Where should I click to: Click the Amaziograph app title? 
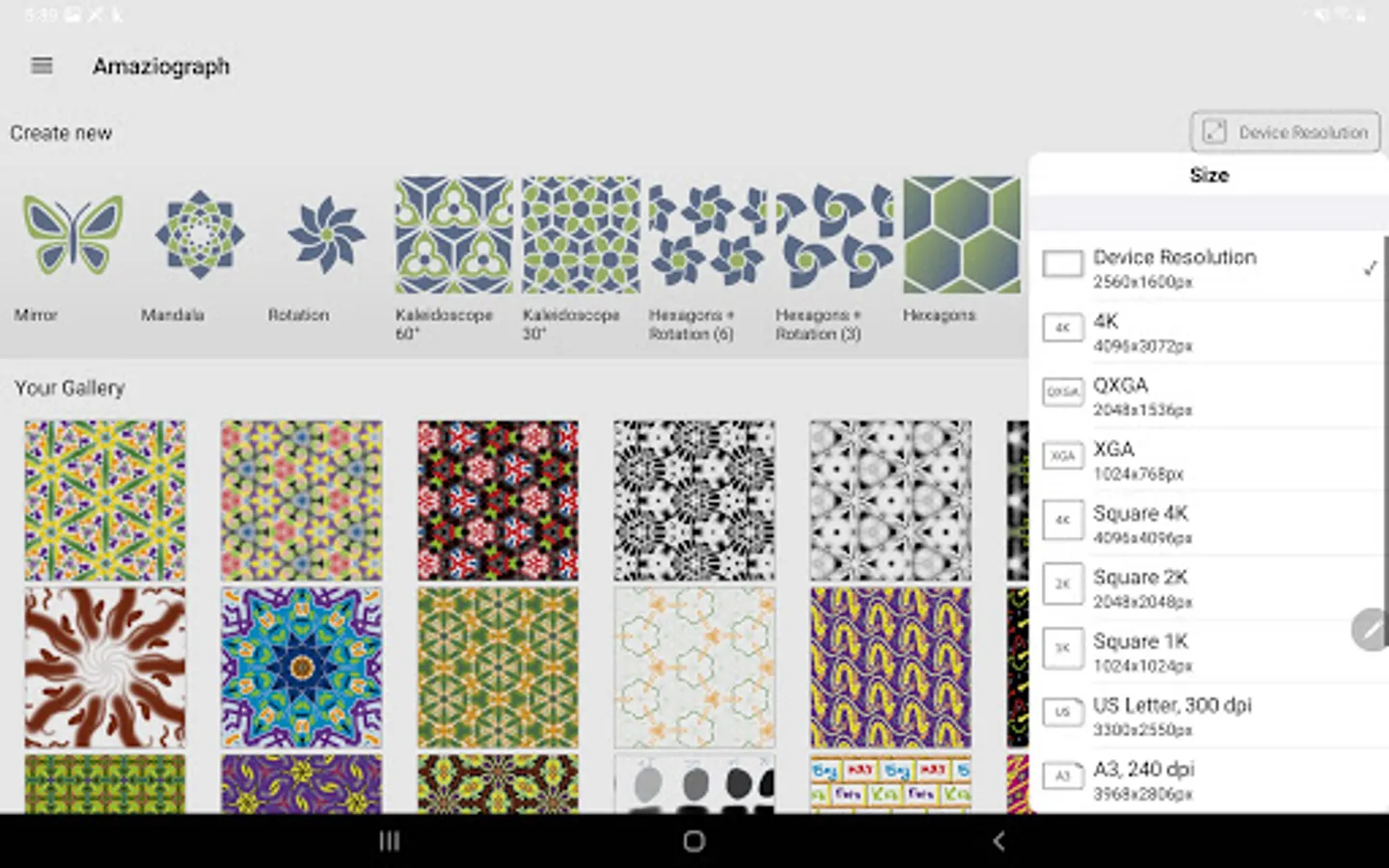coord(161,67)
